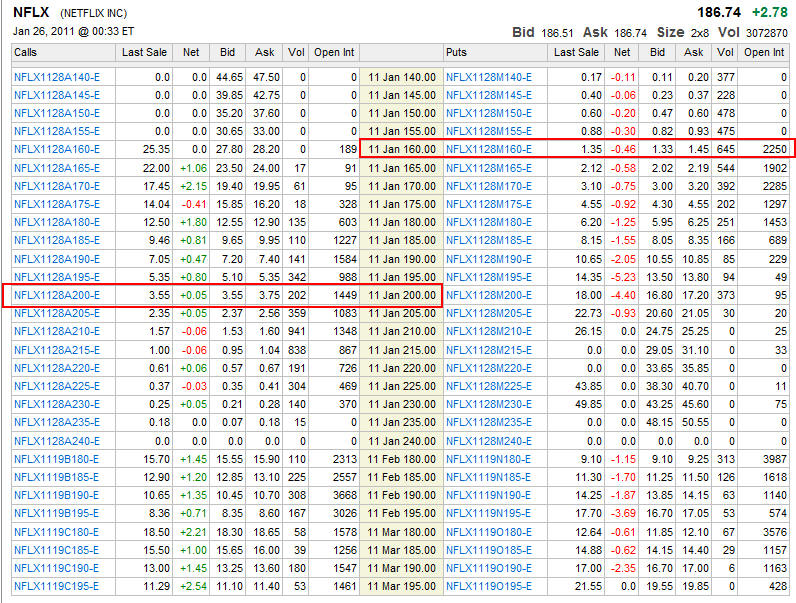This screenshot has width=796, height=603.
Task: Click the NFLX1128A185-E call option
Action: [x=57, y=240]
